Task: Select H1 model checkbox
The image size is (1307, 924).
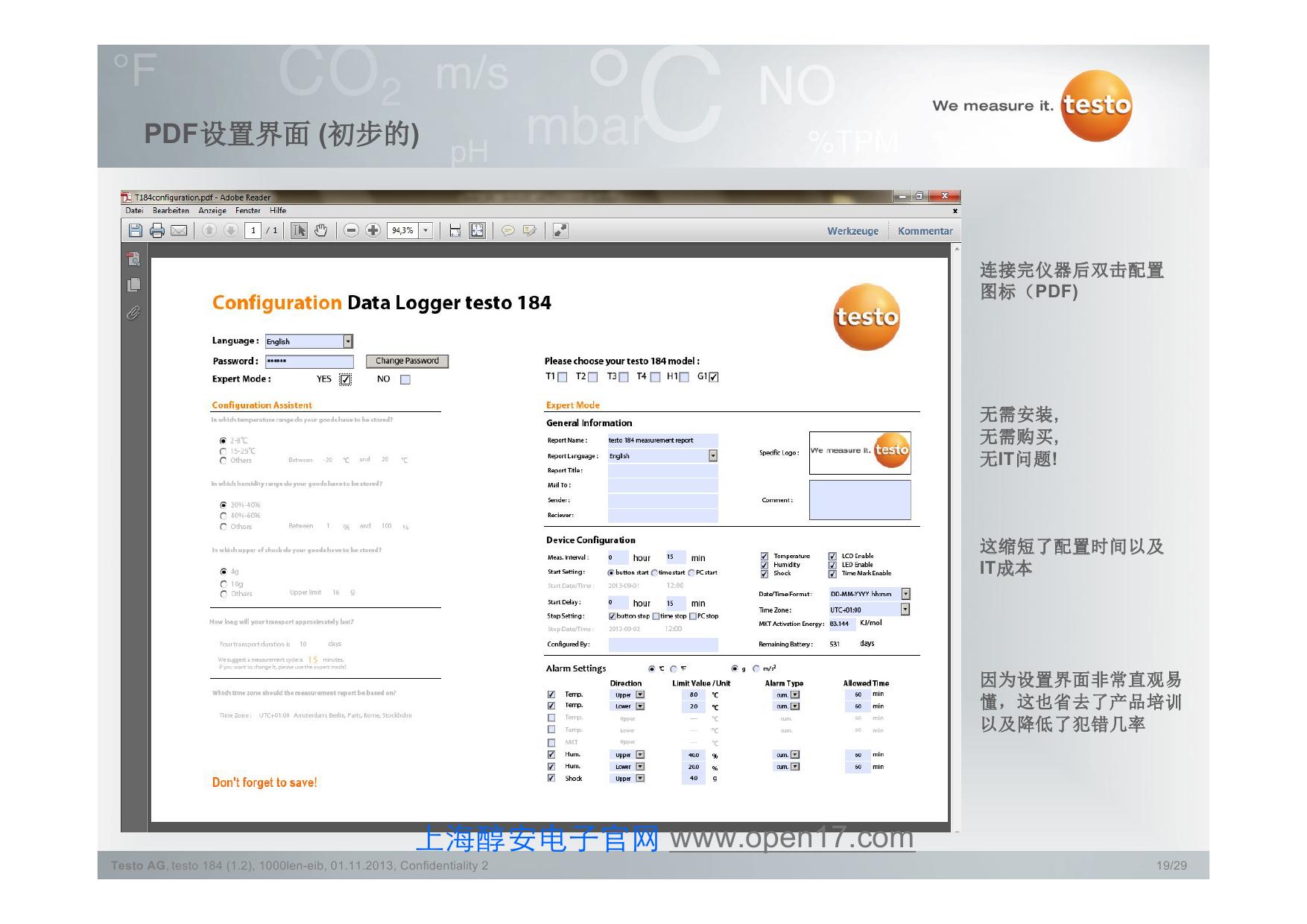Action: click(684, 377)
